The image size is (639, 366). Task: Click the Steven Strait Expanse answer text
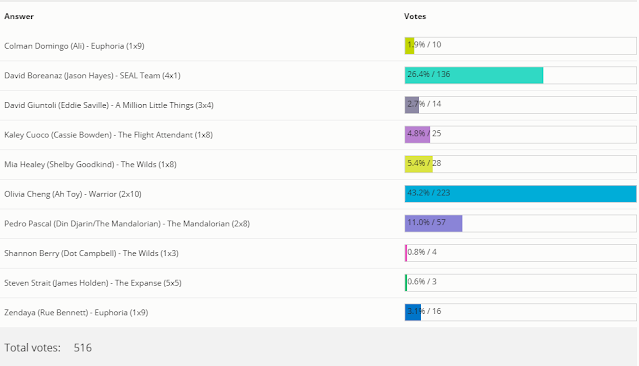tap(93, 283)
